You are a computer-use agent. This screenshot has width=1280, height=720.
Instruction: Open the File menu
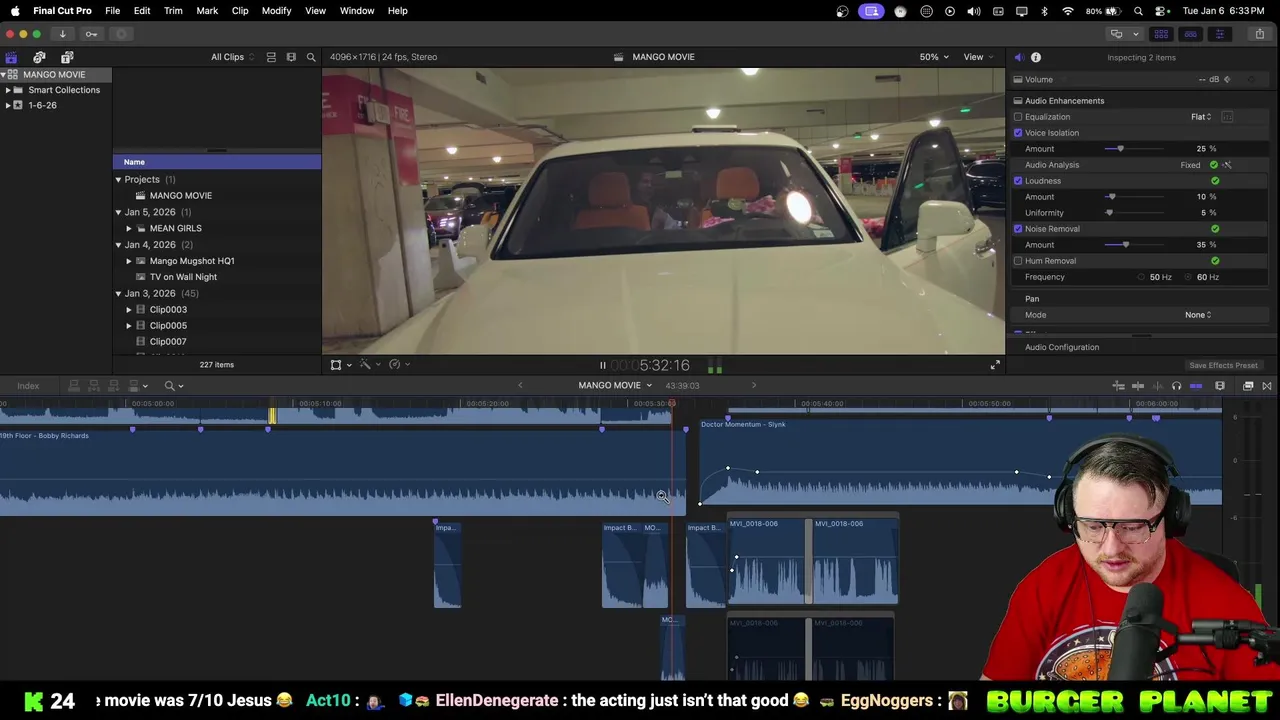pos(113,11)
